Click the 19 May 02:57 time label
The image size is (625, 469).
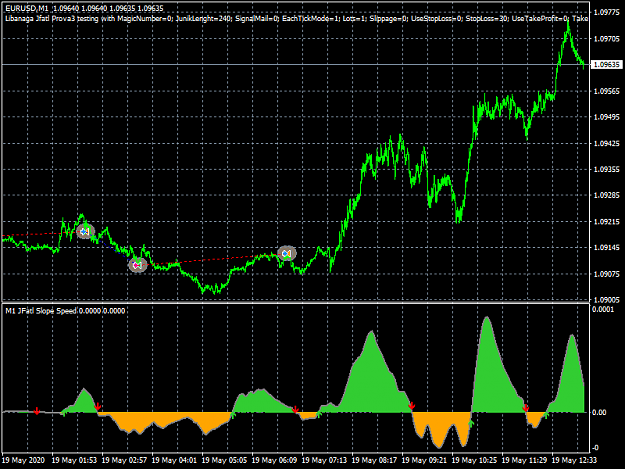(124, 460)
